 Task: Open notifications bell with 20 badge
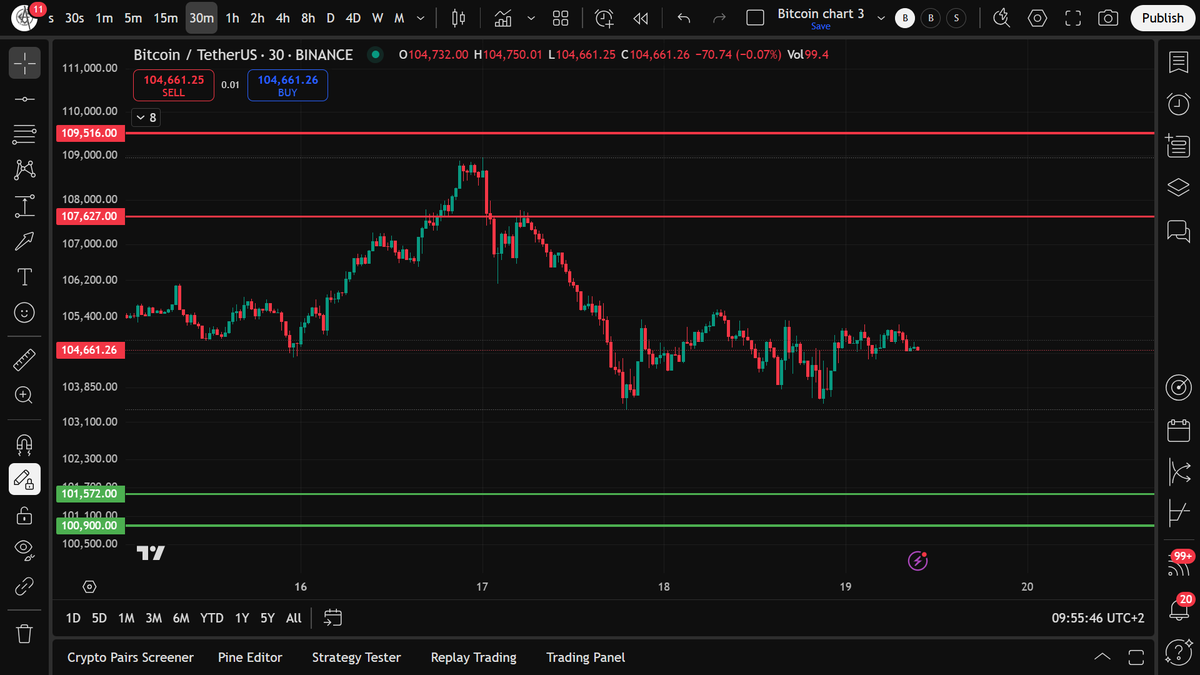click(1178, 608)
